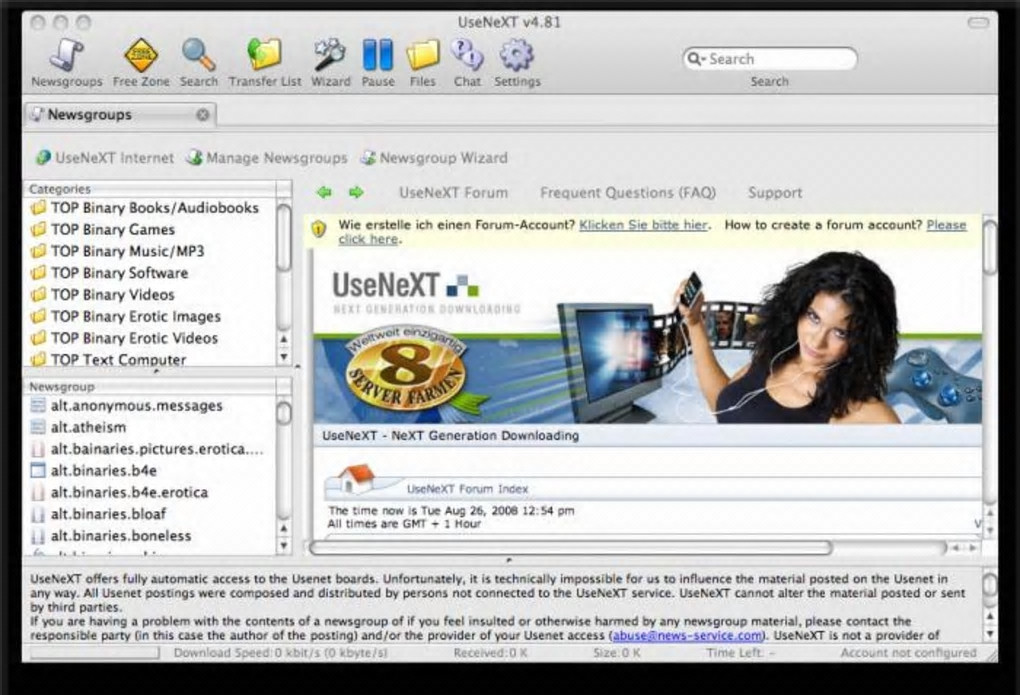This screenshot has width=1020, height=695.
Task: Click the icon beside alt.binaries.b4e
Action: (x=38, y=470)
